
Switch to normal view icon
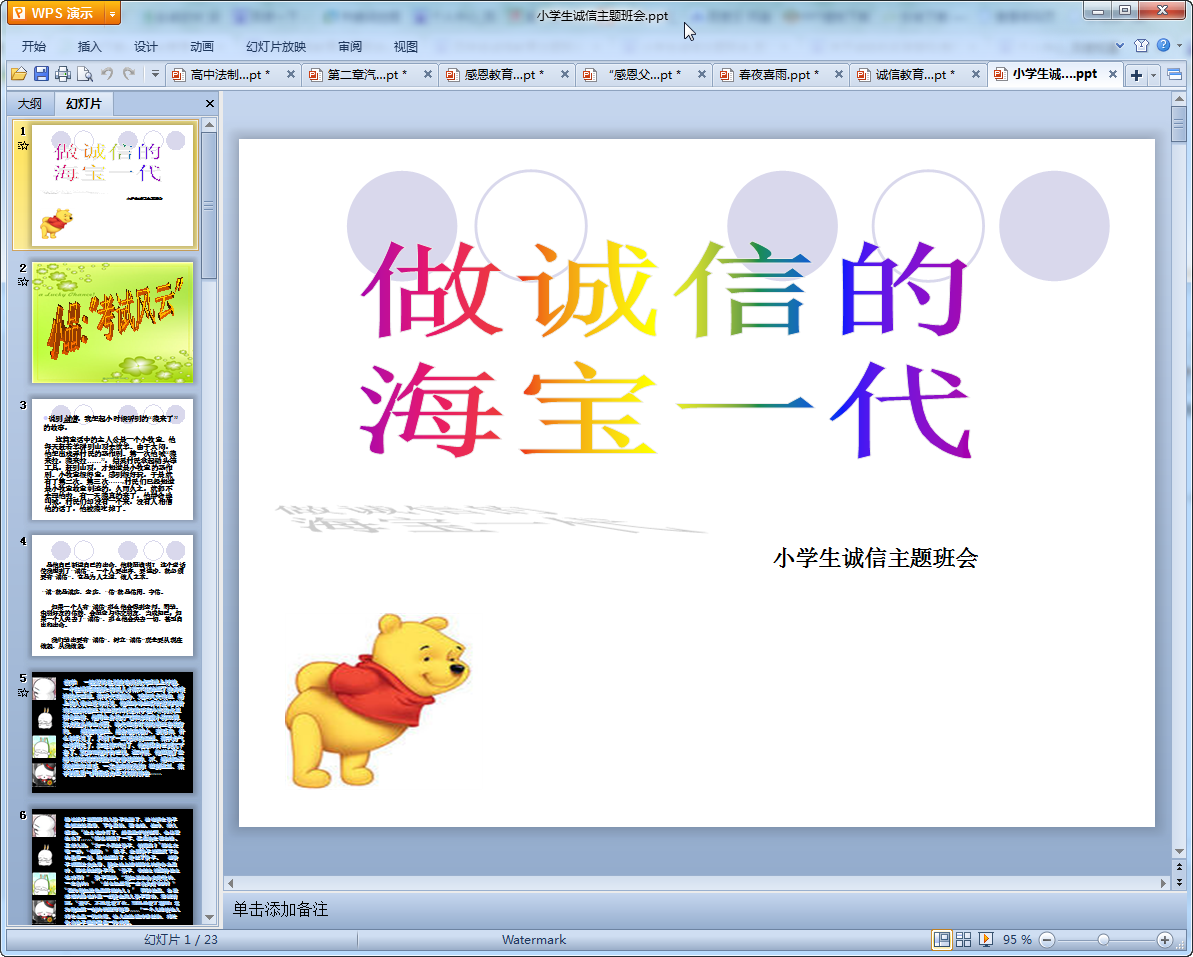click(x=941, y=940)
